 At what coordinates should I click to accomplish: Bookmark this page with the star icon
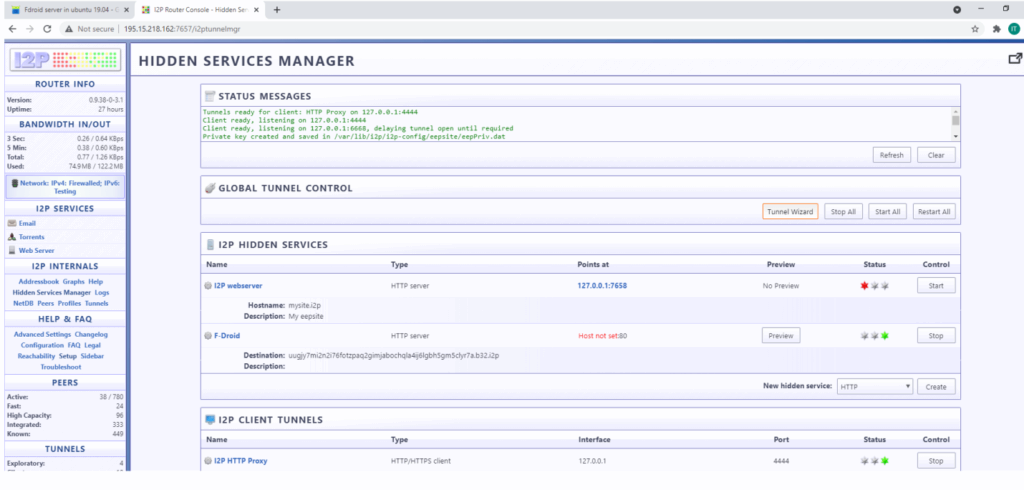pyautogui.click(x=975, y=29)
